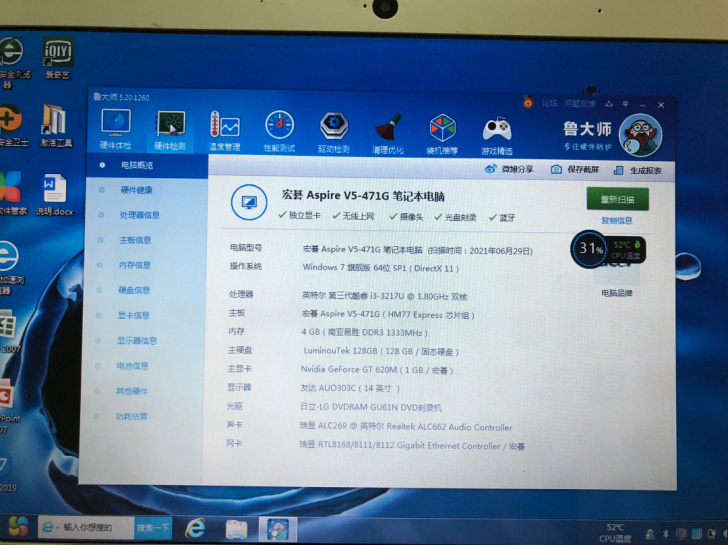The width and height of the screenshot is (728, 545).
Task: Click the 52°C CPU temperature floating badge
Action: click(626, 250)
